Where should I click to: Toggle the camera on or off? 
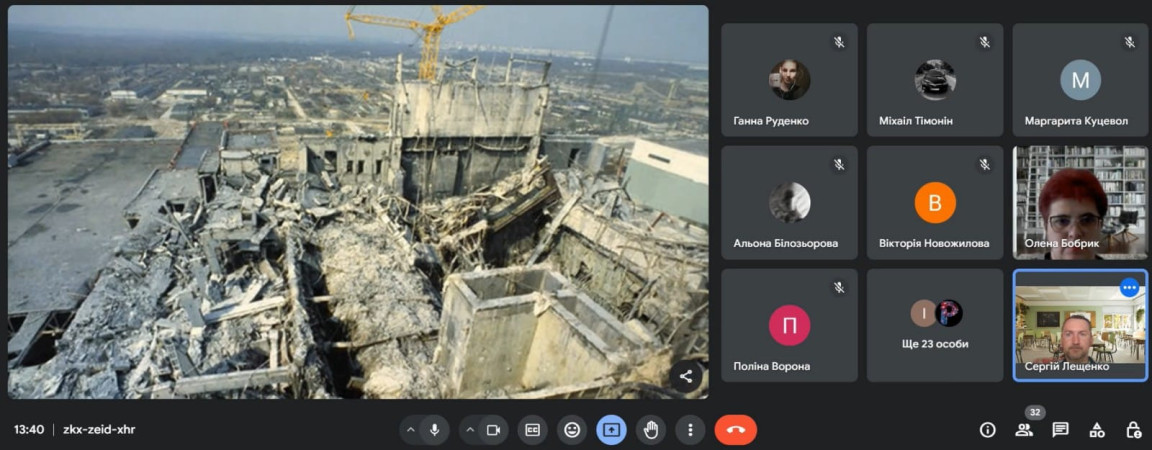pyautogui.click(x=492, y=430)
